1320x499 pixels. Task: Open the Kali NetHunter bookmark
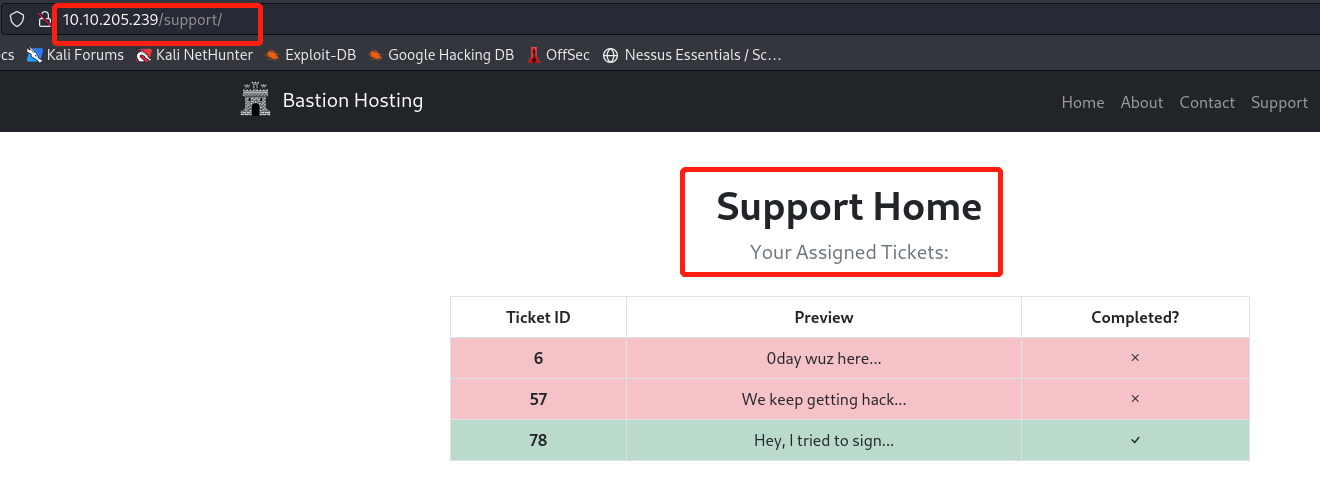195,55
